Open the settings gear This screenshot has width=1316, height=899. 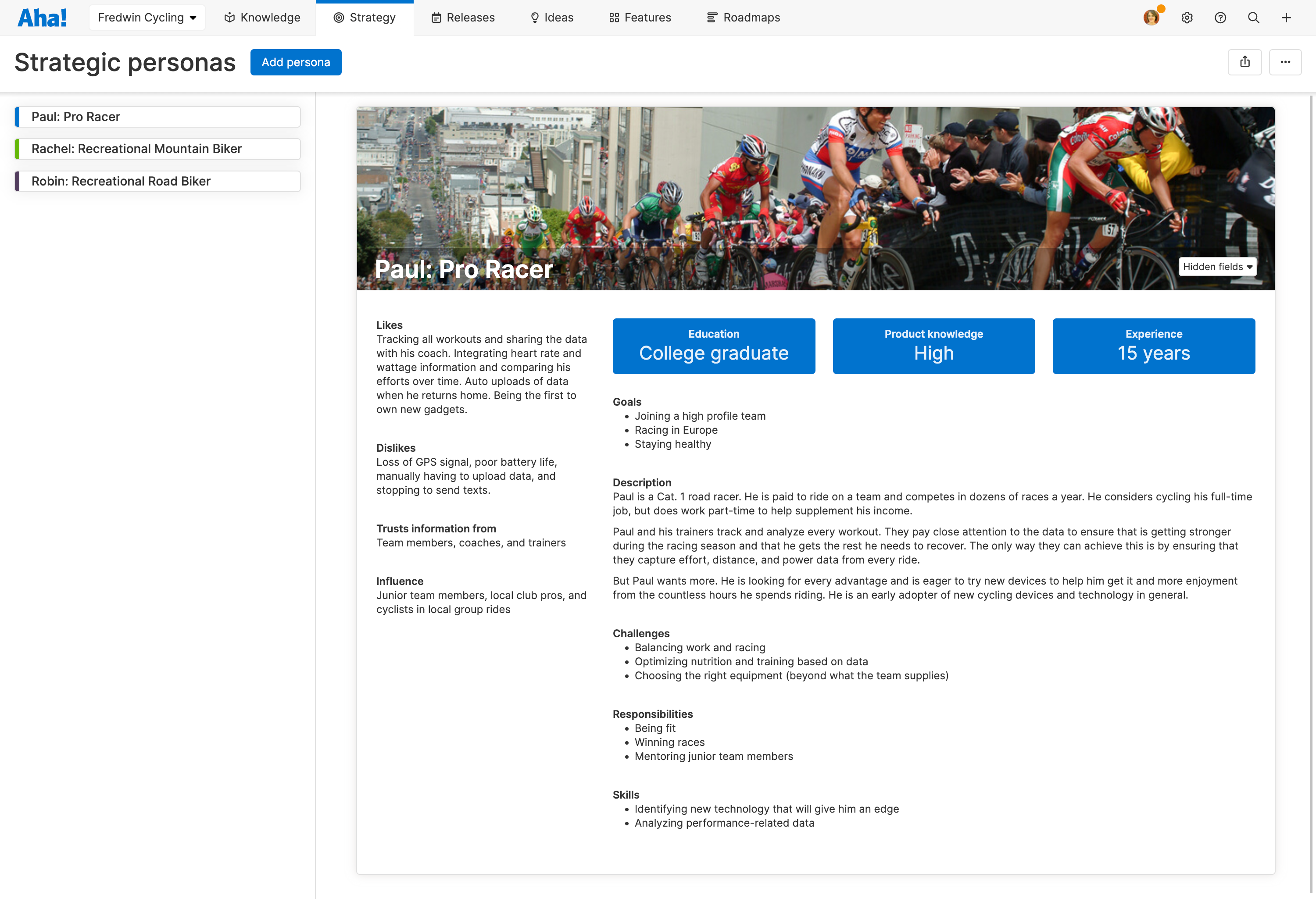click(x=1187, y=18)
